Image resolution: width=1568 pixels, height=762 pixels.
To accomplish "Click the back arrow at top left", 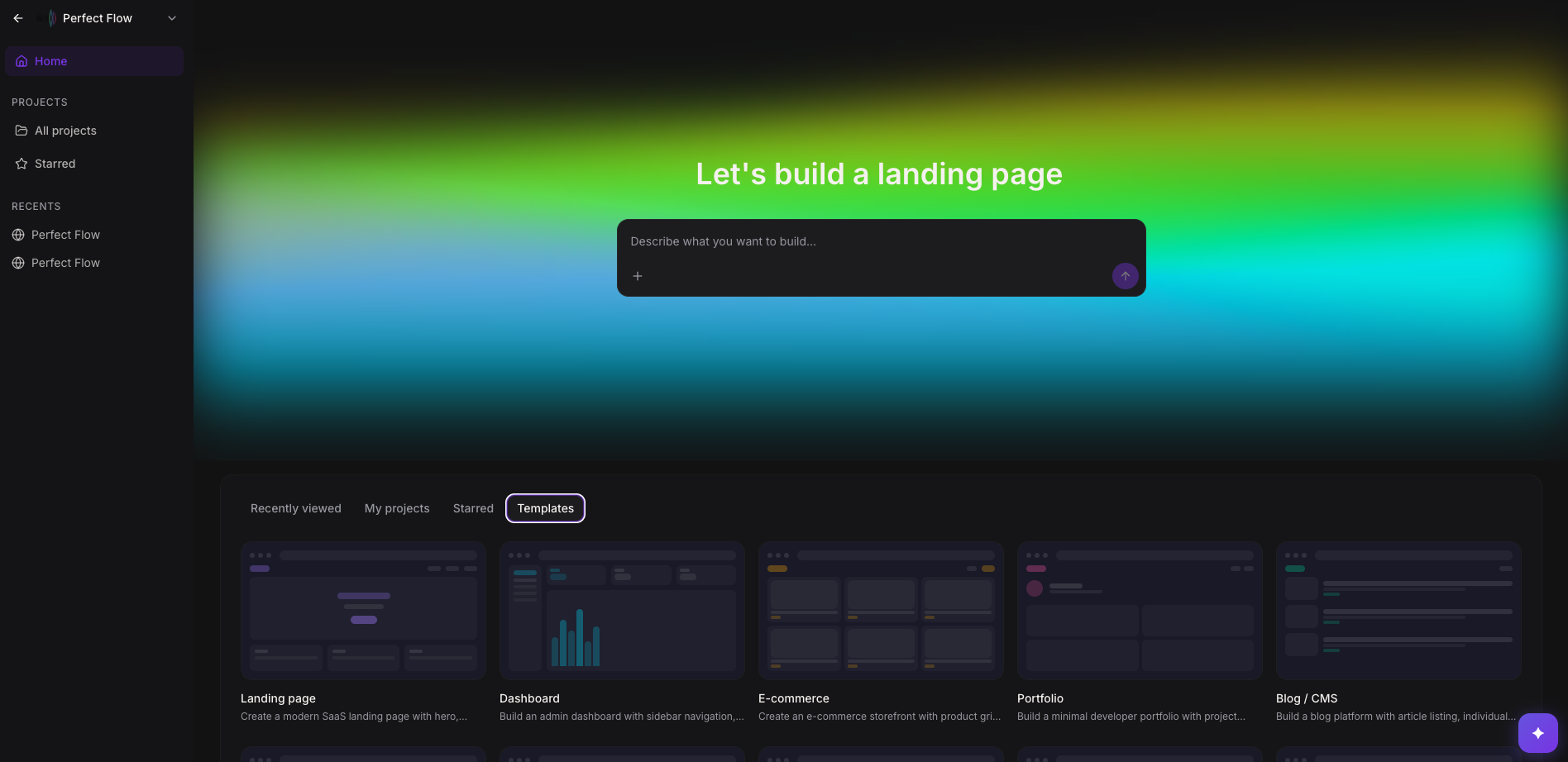I will 17,17.
